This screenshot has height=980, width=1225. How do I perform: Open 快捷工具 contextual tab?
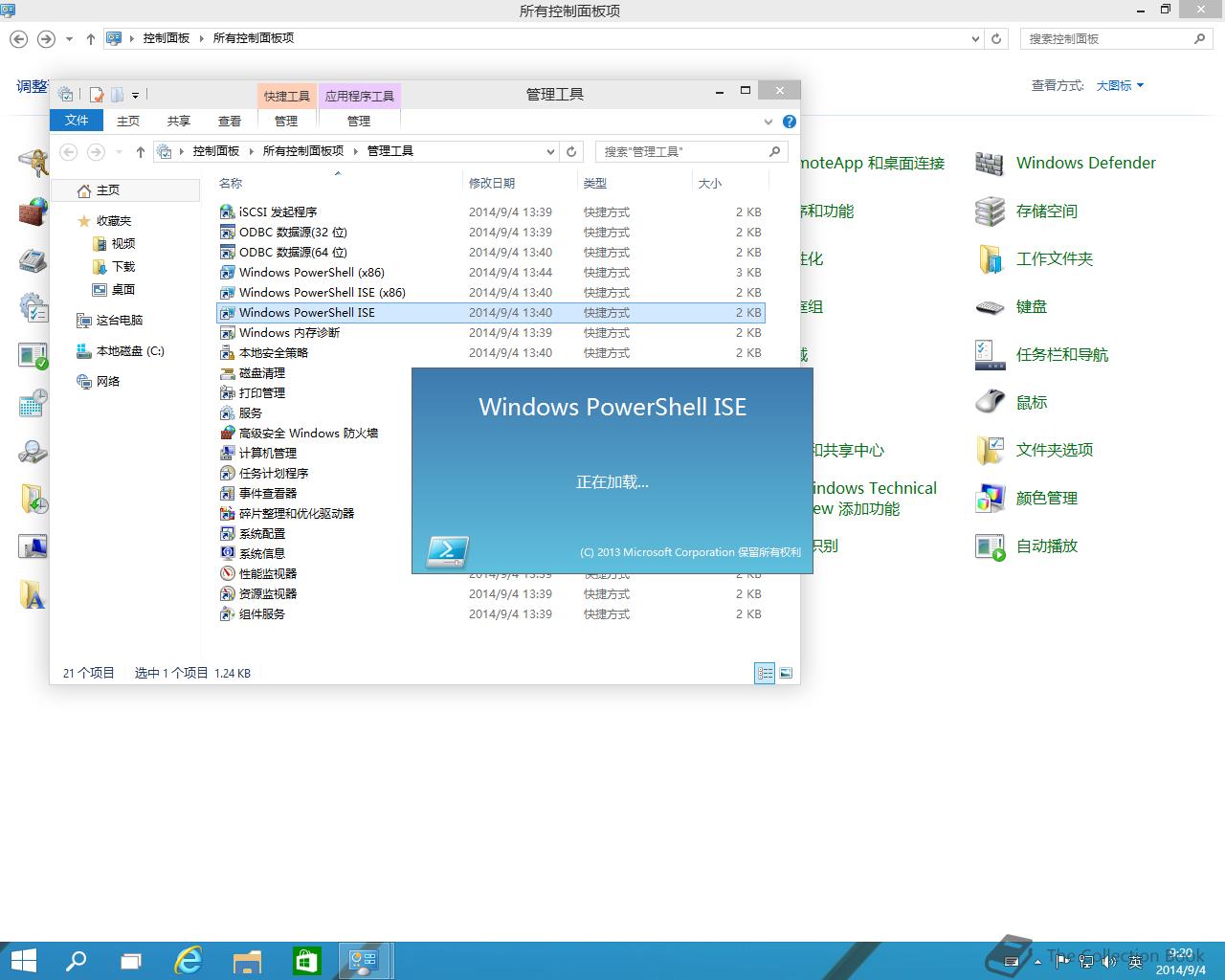(287, 96)
